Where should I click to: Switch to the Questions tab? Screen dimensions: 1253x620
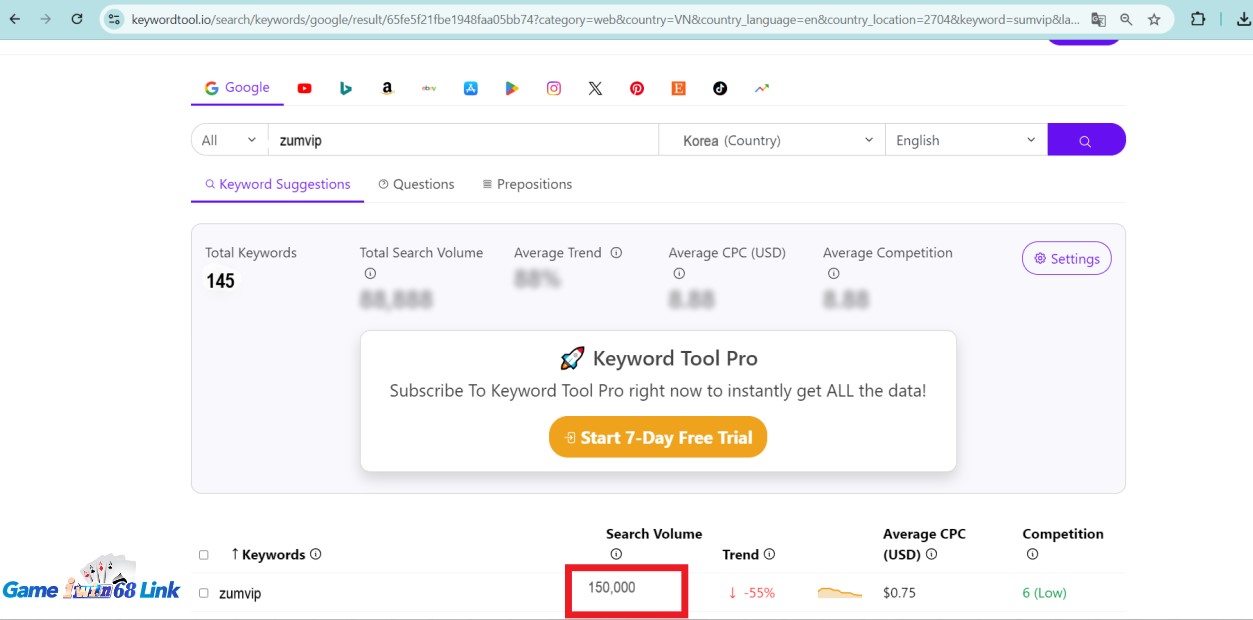[x=416, y=184]
